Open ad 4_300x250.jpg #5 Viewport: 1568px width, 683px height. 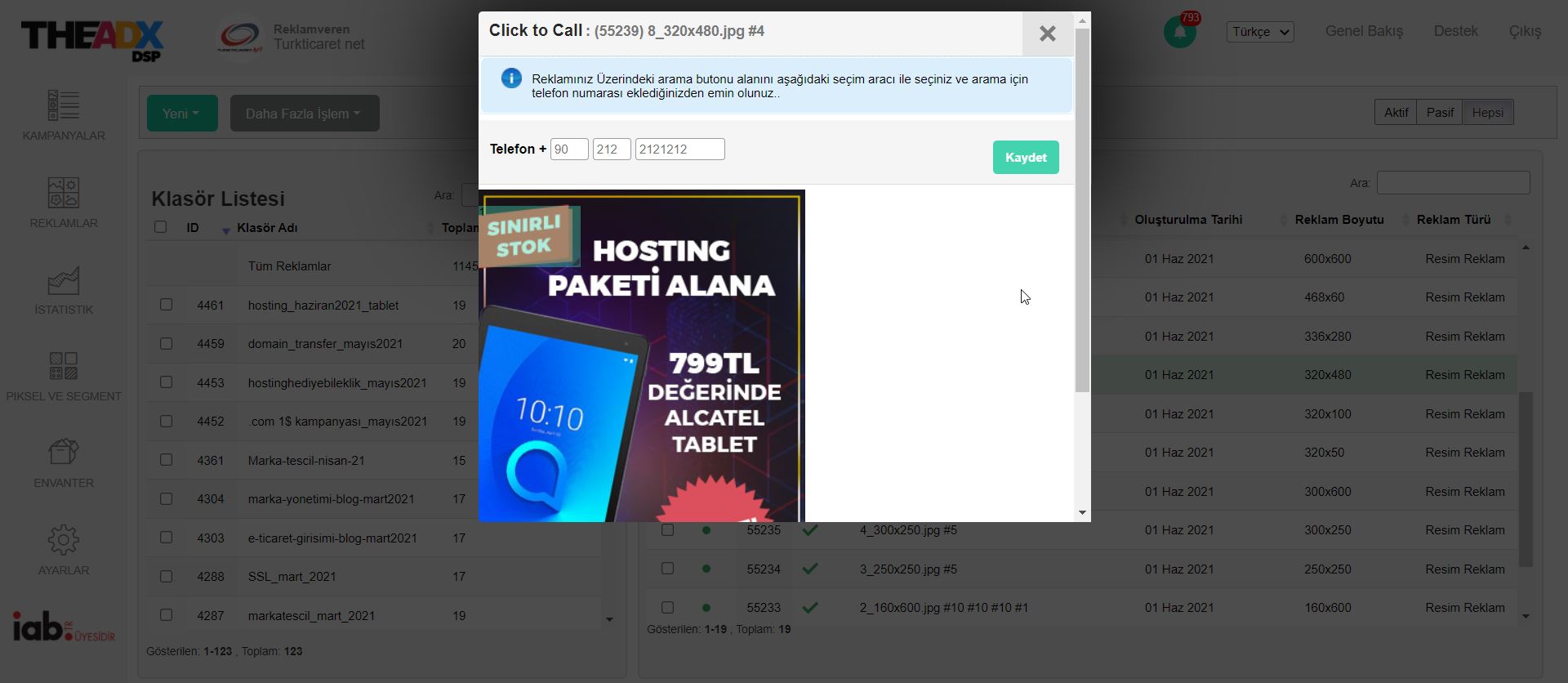908,530
